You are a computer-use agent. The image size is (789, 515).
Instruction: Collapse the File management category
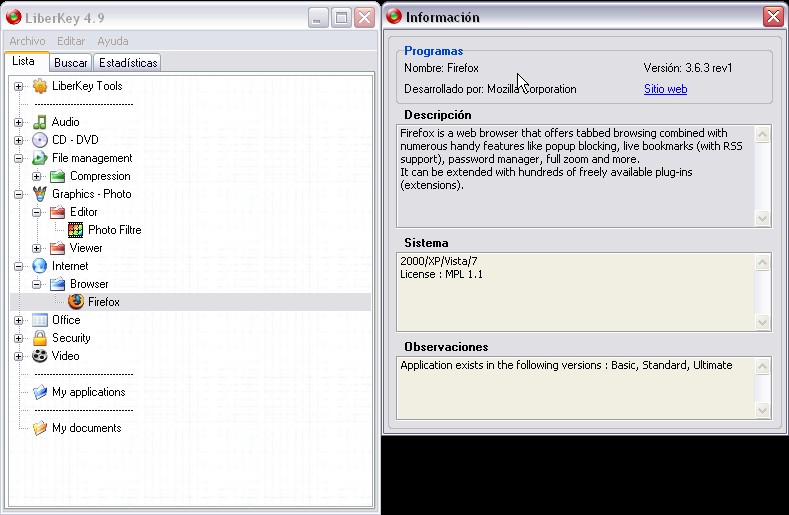point(19,158)
